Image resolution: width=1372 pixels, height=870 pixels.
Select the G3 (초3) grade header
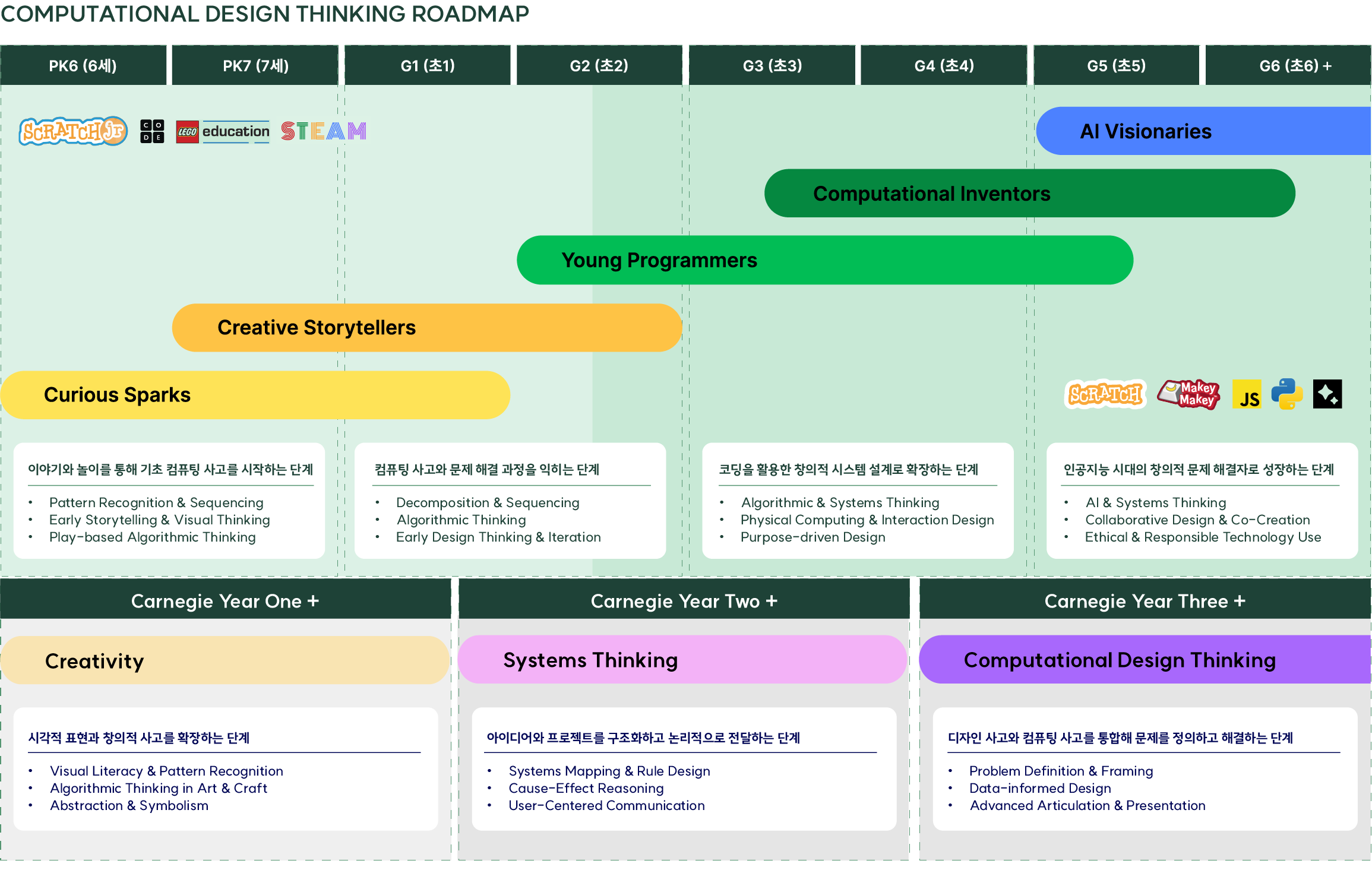pos(772,66)
